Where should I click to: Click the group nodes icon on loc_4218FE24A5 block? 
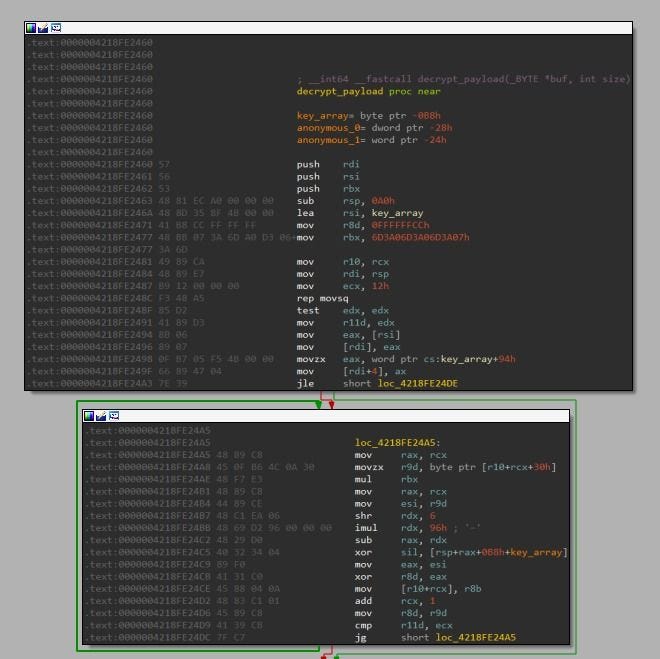[114, 416]
